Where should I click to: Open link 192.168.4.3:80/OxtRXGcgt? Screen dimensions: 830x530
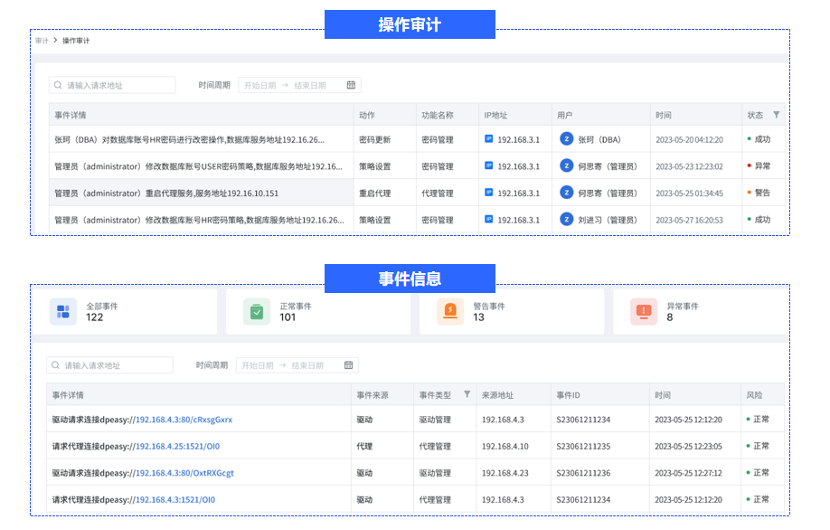tap(184, 473)
